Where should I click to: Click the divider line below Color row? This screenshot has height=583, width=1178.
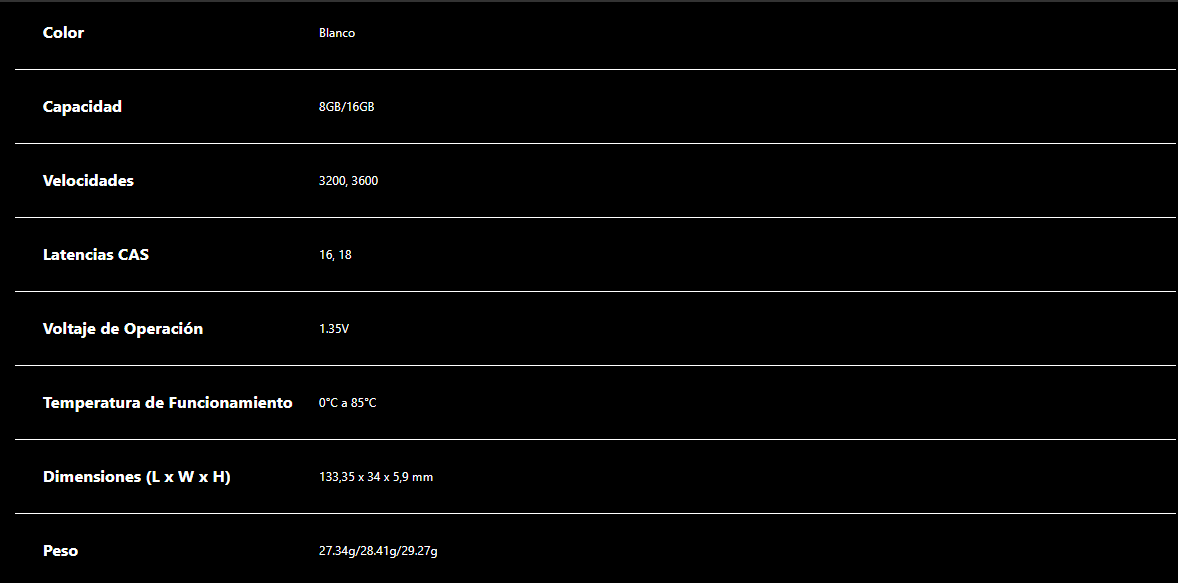[595, 69]
